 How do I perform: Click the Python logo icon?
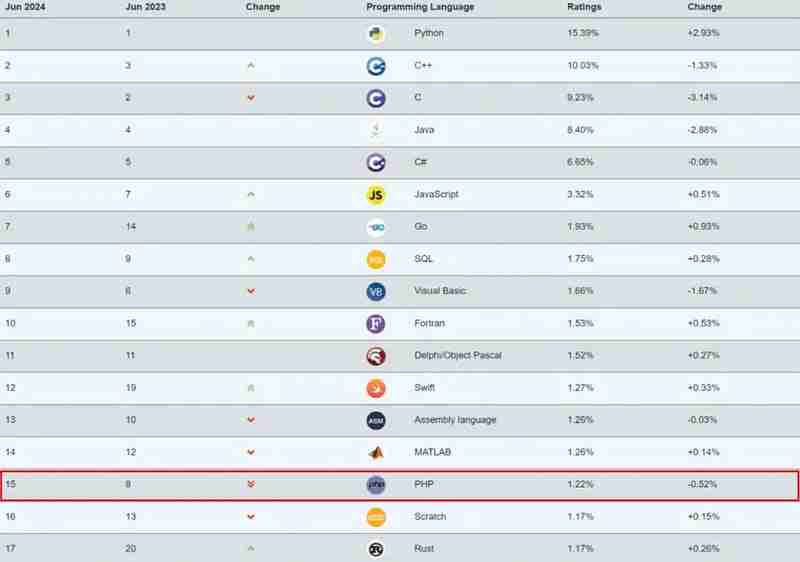376,34
